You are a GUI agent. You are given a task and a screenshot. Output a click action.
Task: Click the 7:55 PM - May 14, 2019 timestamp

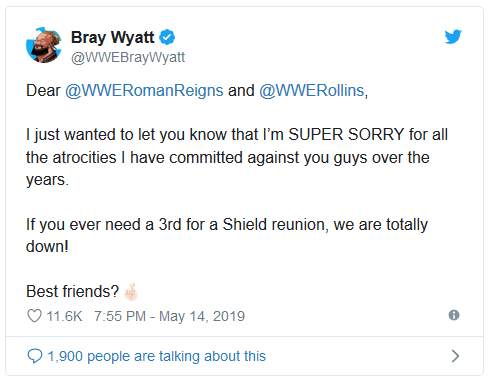coord(169,316)
